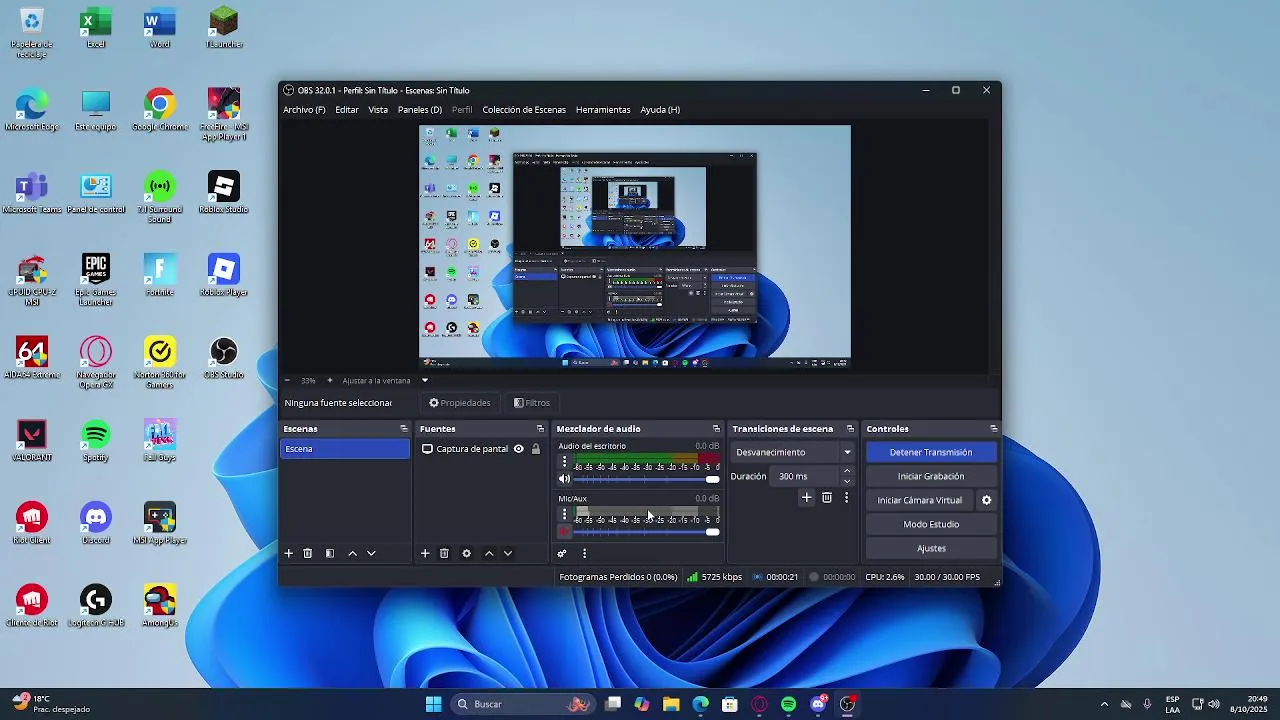Click Propiedades button in source toolbar
The height and width of the screenshot is (720, 1280).
460,403
